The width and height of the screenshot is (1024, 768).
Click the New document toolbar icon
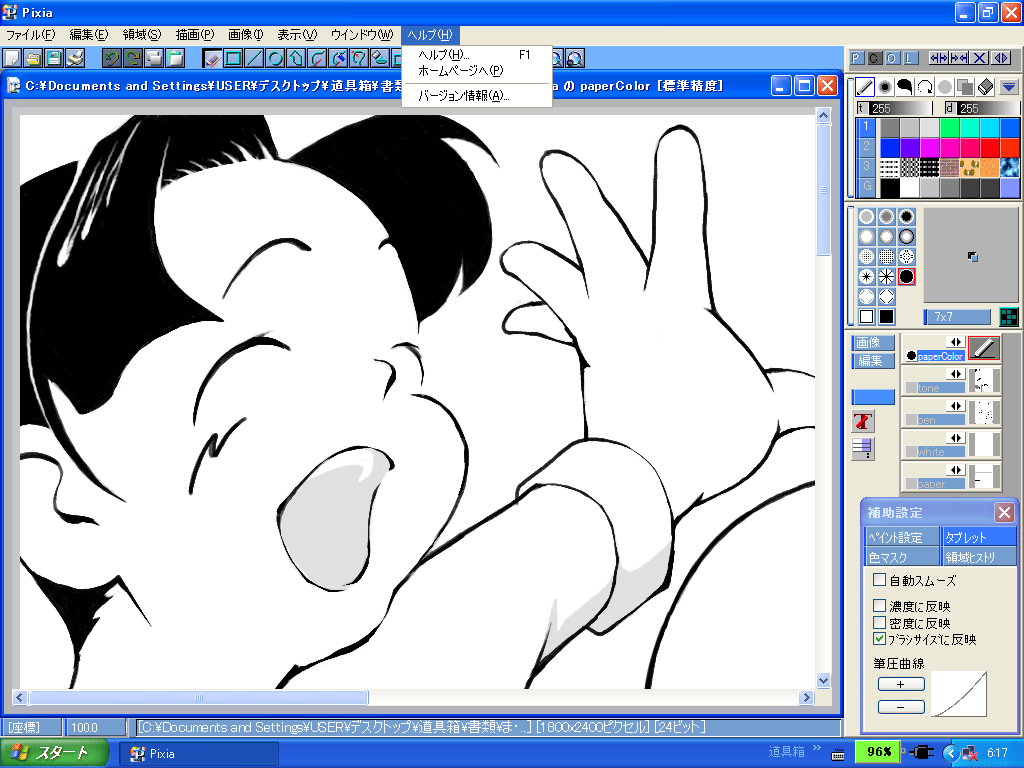click(12, 58)
